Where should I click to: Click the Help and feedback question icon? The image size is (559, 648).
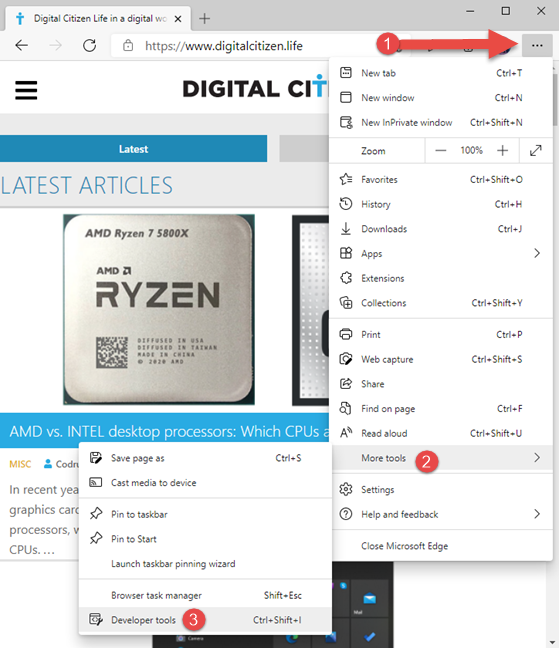pyautogui.click(x=346, y=514)
